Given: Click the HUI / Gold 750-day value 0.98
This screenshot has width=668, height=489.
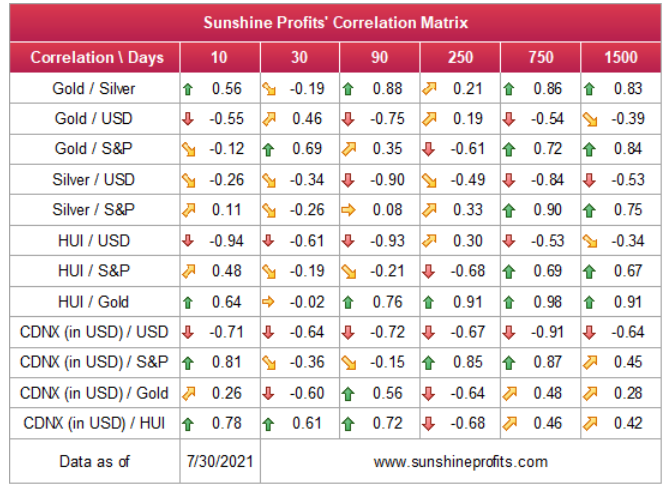Looking at the screenshot, I should (x=548, y=302).
